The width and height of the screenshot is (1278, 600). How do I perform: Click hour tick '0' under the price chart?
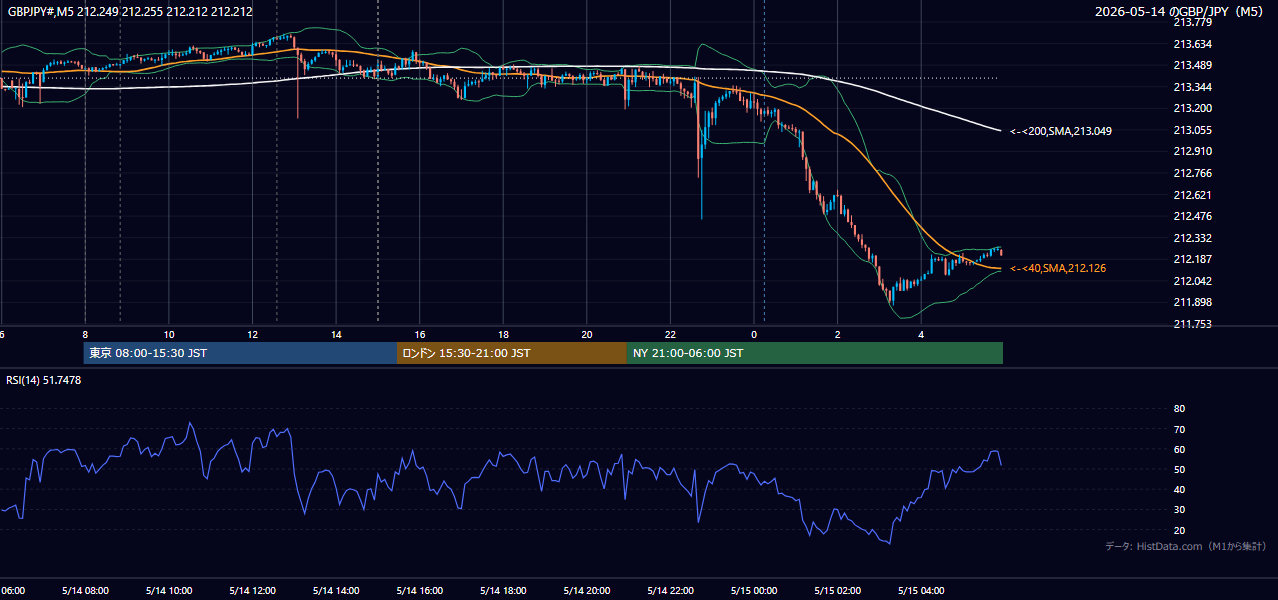point(754,335)
